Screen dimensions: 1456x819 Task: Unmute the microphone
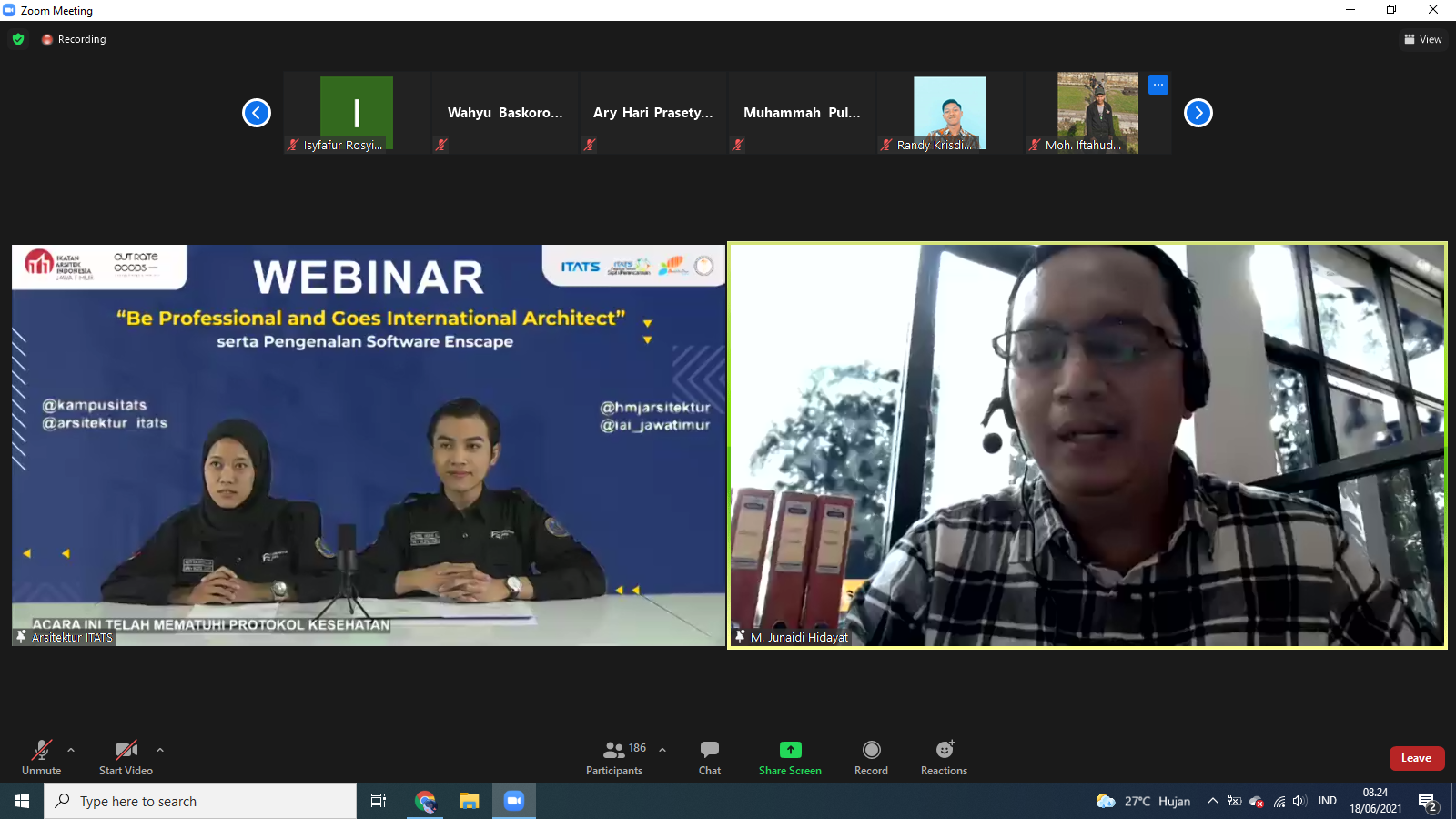click(41, 757)
